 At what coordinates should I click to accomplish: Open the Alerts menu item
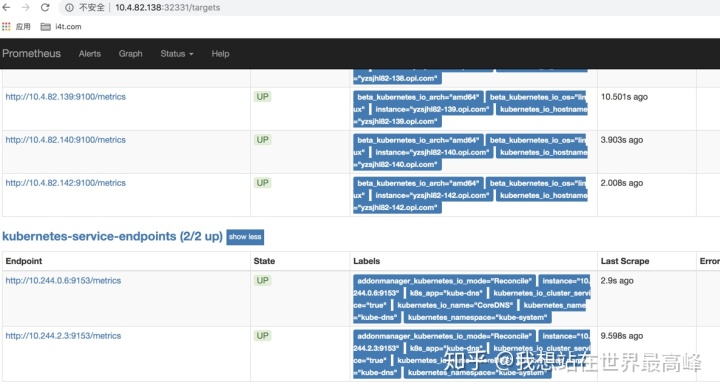(x=90, y=54)
